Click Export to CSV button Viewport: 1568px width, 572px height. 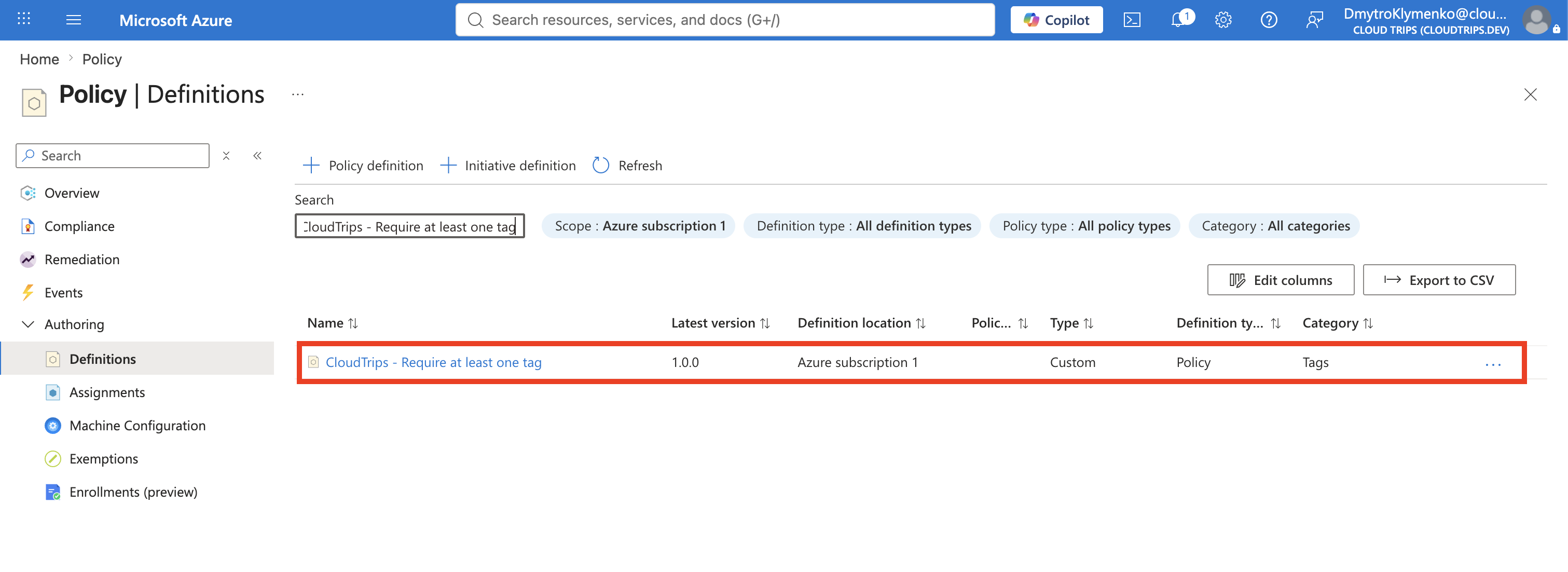click(1439, 280)
